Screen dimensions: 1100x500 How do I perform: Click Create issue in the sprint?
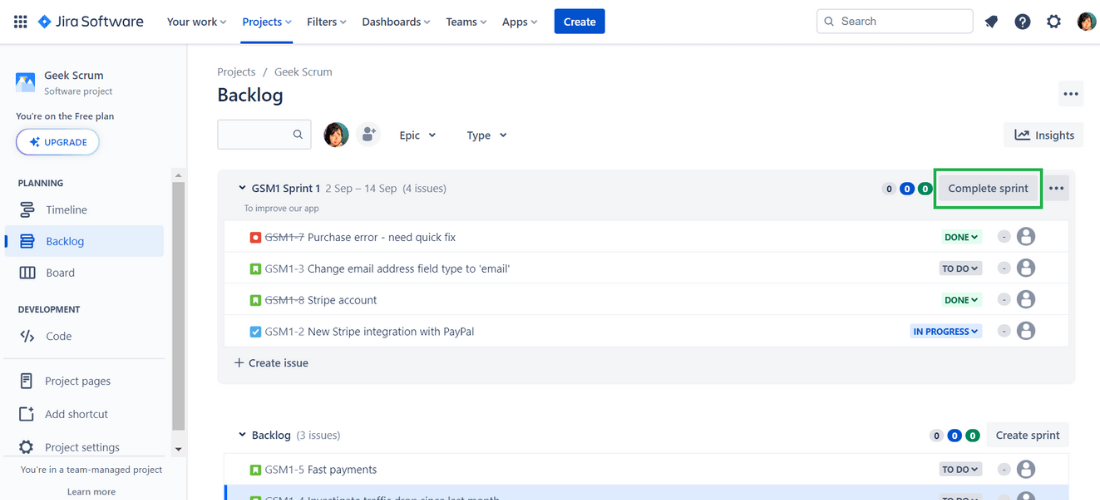pos(271,363)
